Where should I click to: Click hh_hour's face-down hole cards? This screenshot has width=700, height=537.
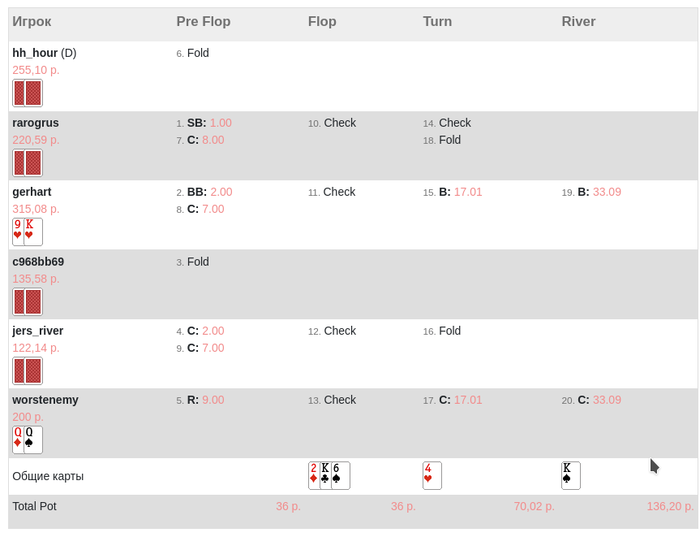tap(28, 93)
